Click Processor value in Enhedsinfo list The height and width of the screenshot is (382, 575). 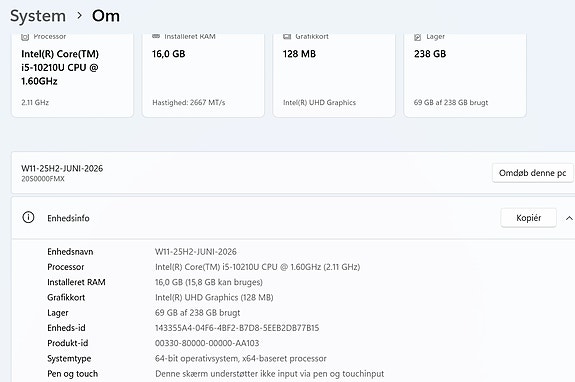pyautogui.click(x=257, y=267)
